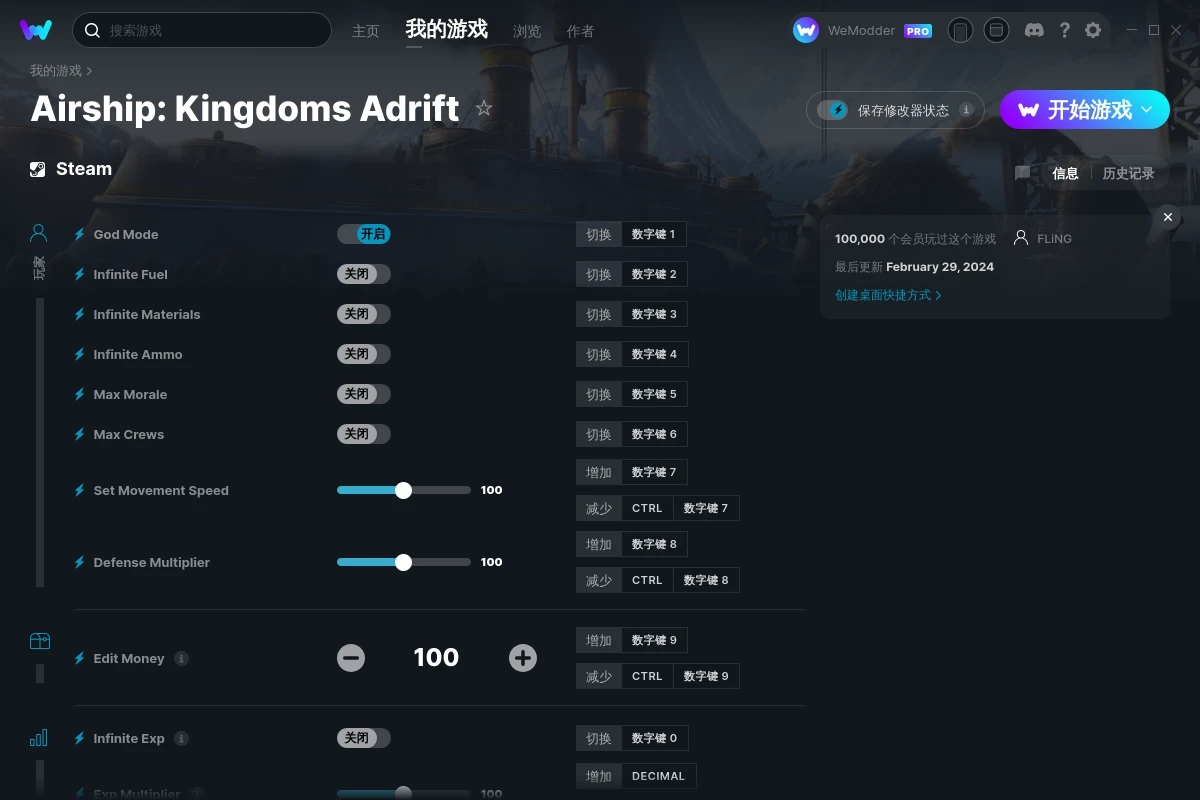
Task: Click the info icon next to Edit Money
Action: 181,658
